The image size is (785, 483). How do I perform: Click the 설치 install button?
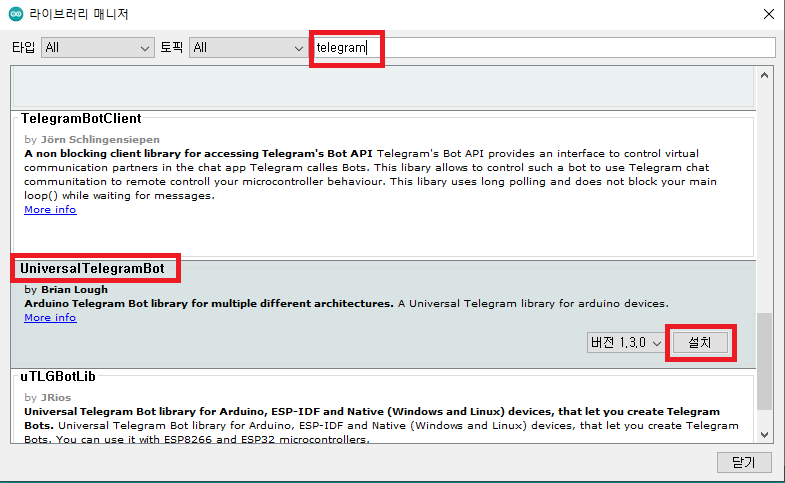tap(700, 343)
